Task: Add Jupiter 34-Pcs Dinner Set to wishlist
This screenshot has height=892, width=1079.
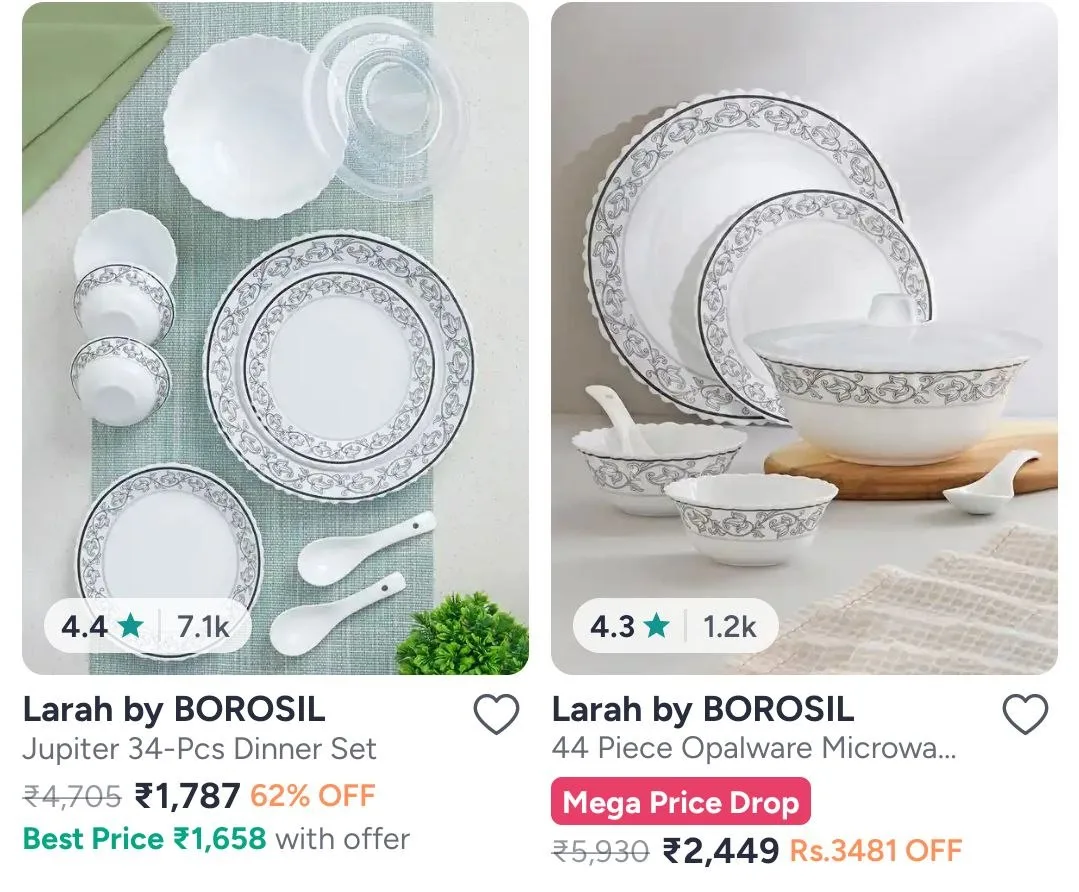Action: tap(496, 714)
